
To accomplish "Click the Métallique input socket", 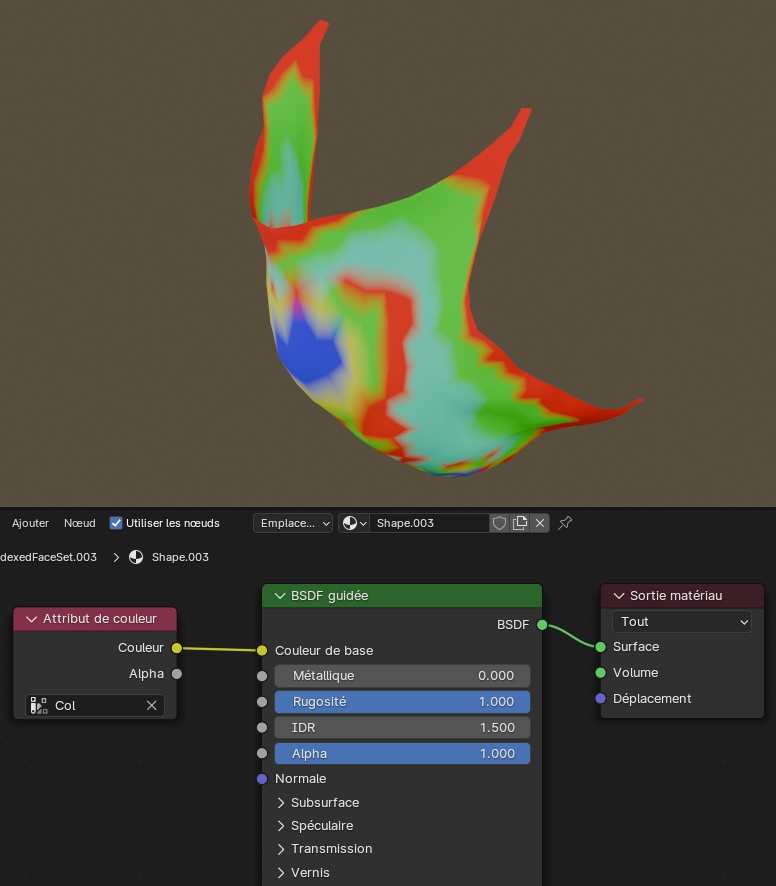I will (262, 676).
